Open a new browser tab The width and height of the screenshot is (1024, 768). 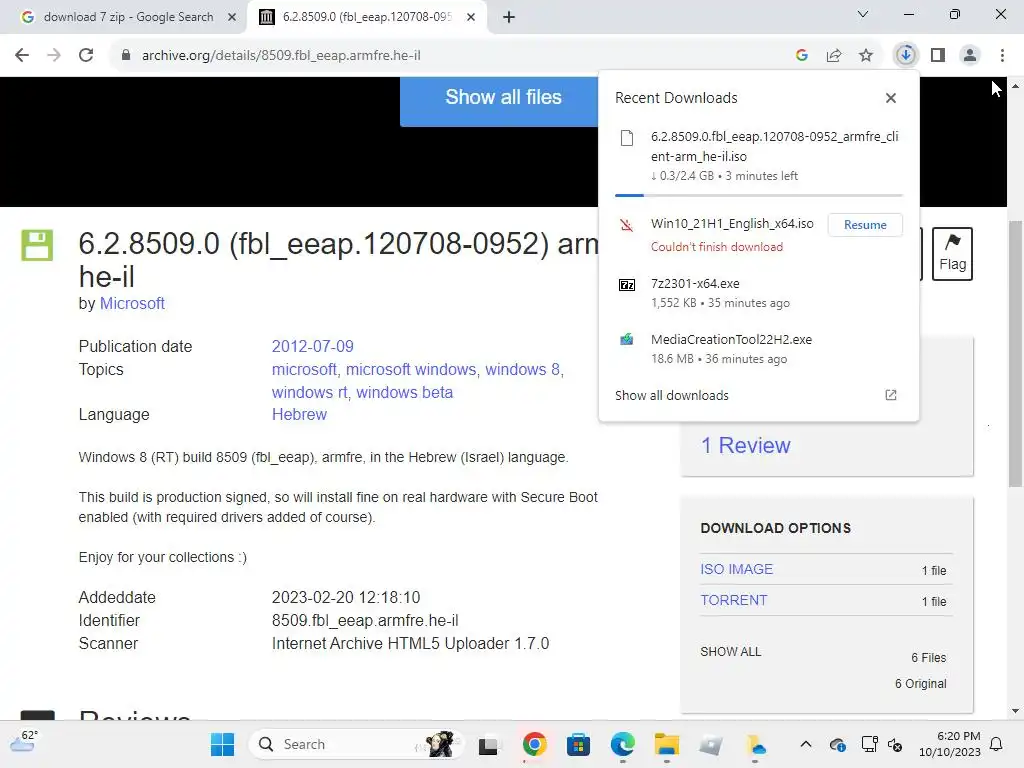coord(509,17)
